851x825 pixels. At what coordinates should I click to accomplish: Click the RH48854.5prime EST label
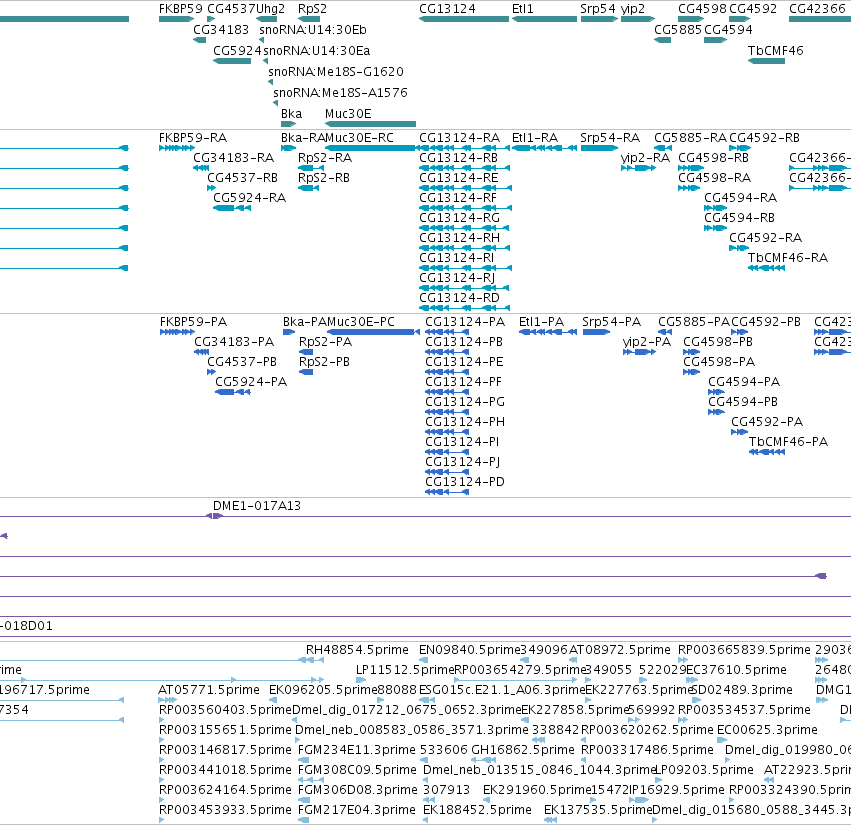(x=357, y=650)
